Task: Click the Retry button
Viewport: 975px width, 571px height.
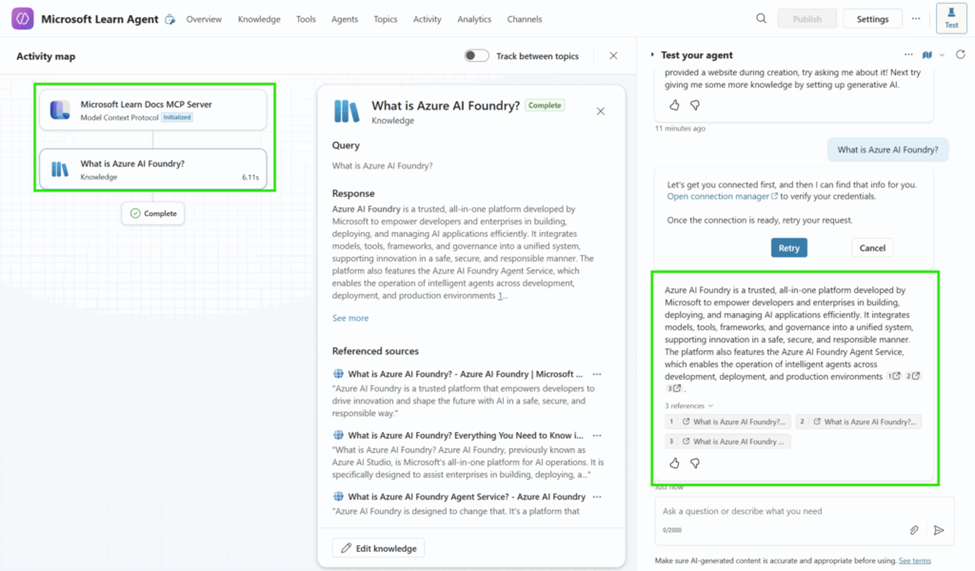Action: 789,248
